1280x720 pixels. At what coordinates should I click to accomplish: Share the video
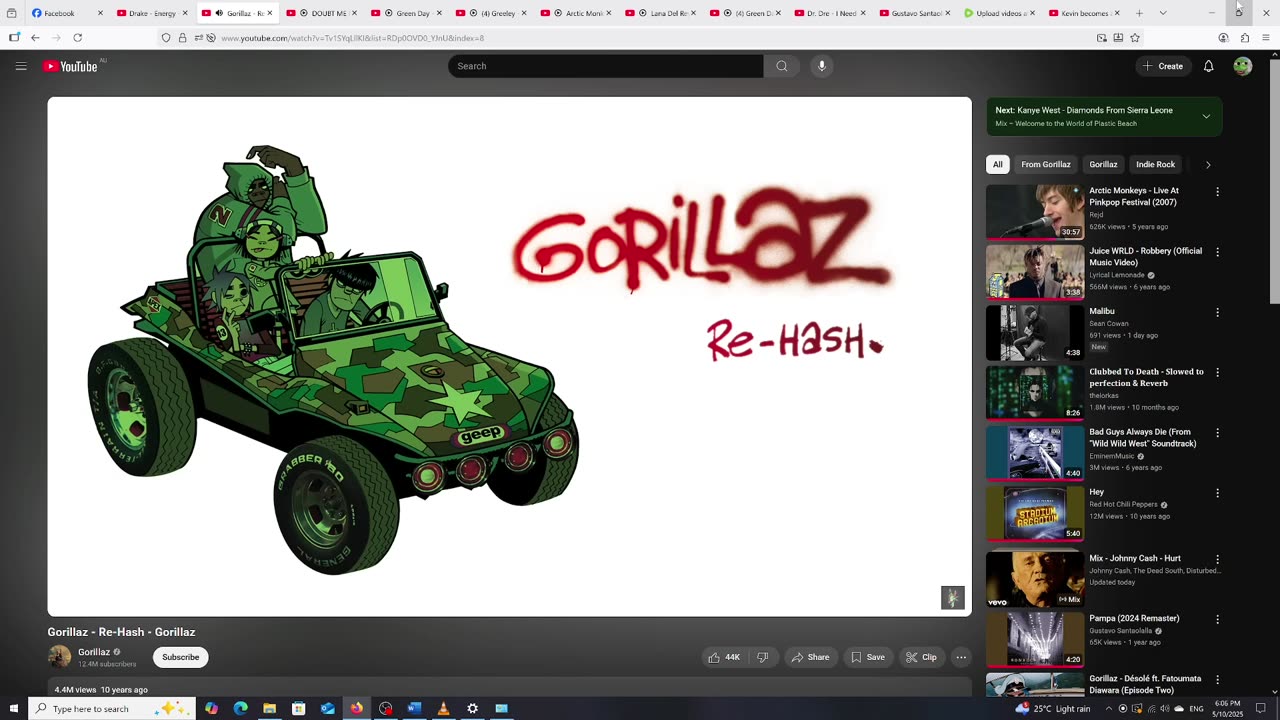[x=810, y=657]
